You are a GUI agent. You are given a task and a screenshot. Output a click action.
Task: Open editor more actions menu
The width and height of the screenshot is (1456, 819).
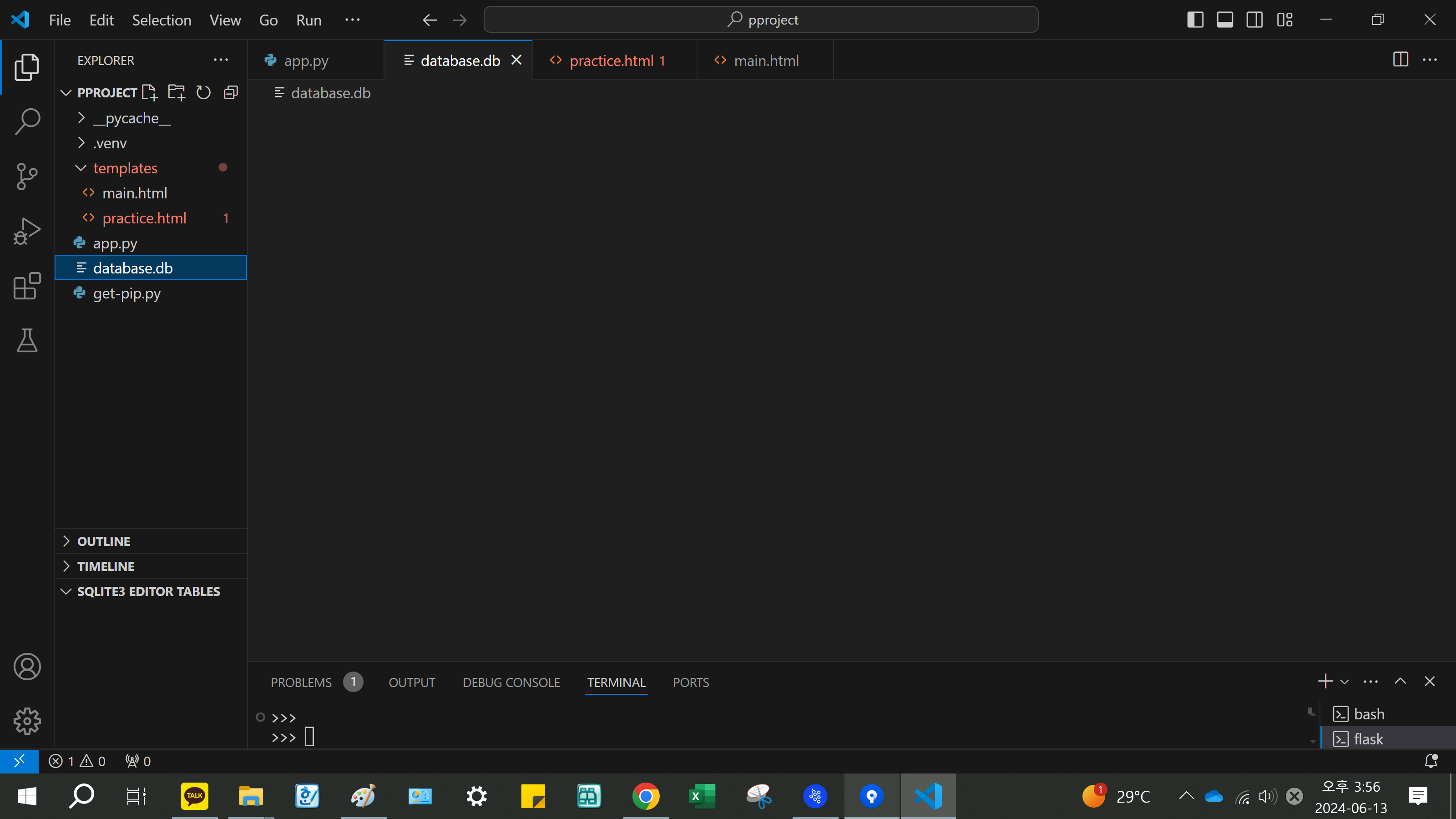tap(1430, 59)
